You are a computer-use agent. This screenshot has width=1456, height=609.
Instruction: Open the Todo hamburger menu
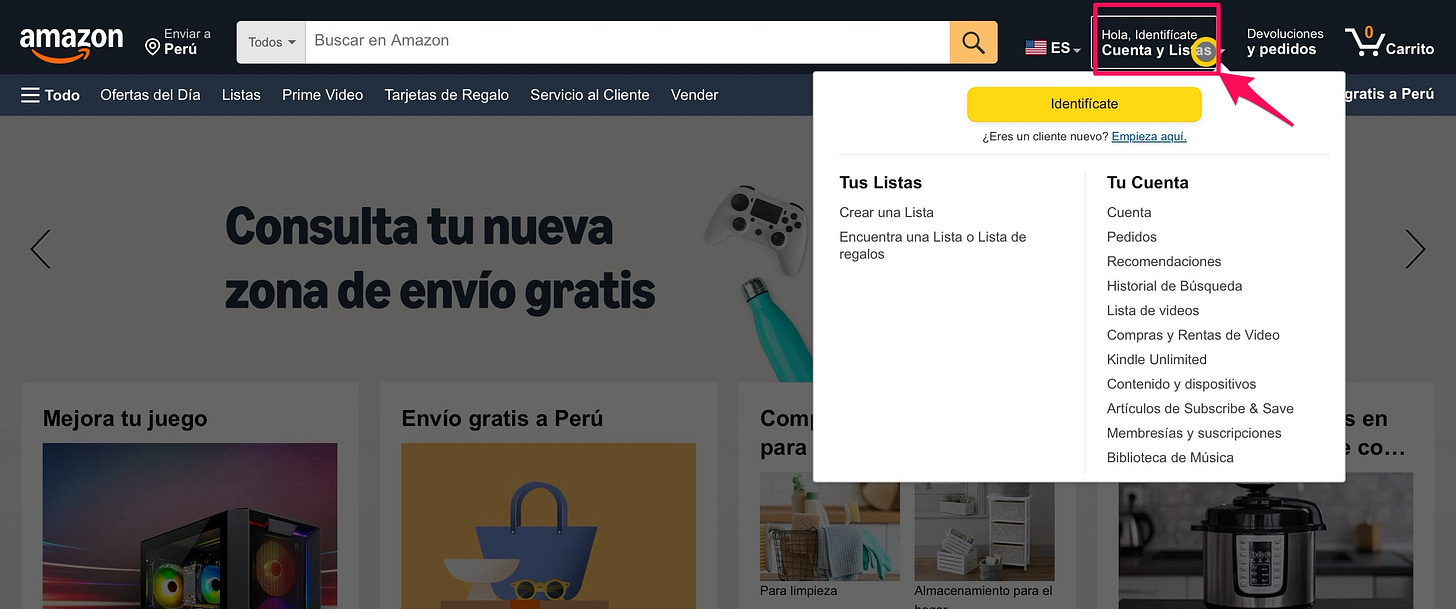pos(50,95)
